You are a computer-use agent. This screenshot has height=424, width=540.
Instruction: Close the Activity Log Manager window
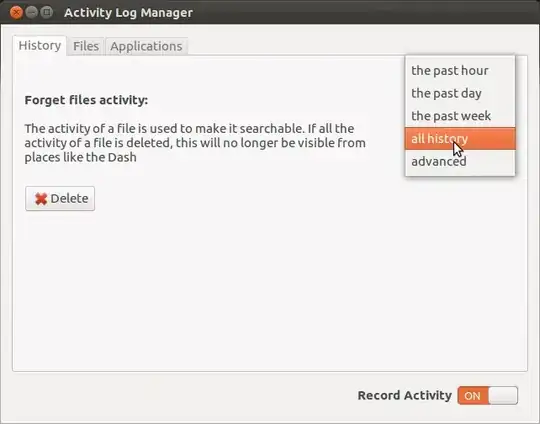pyautogui.click(x=16, y=12)
